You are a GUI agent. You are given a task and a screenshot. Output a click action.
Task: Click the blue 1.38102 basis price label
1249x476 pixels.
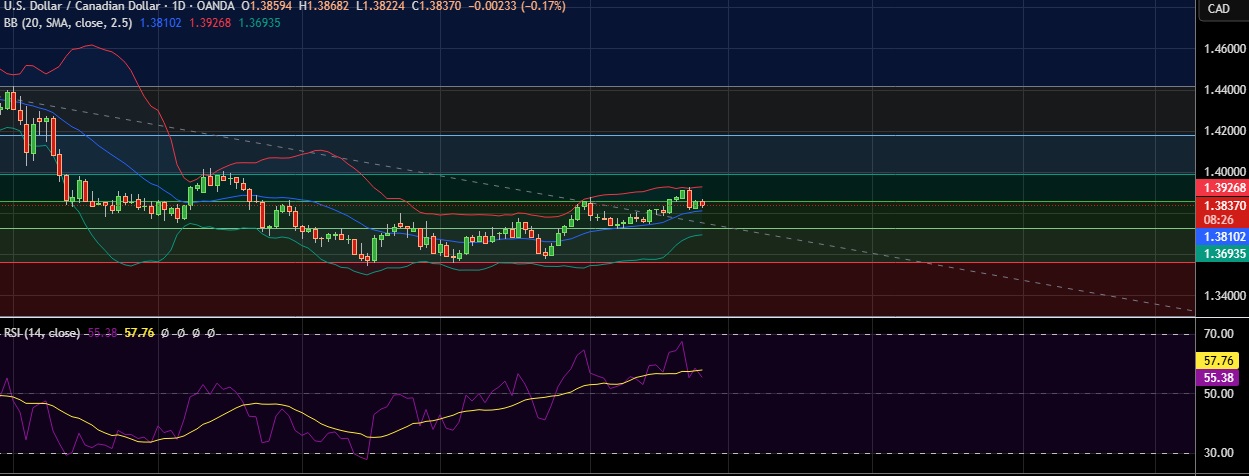[x=1221, y=264]
